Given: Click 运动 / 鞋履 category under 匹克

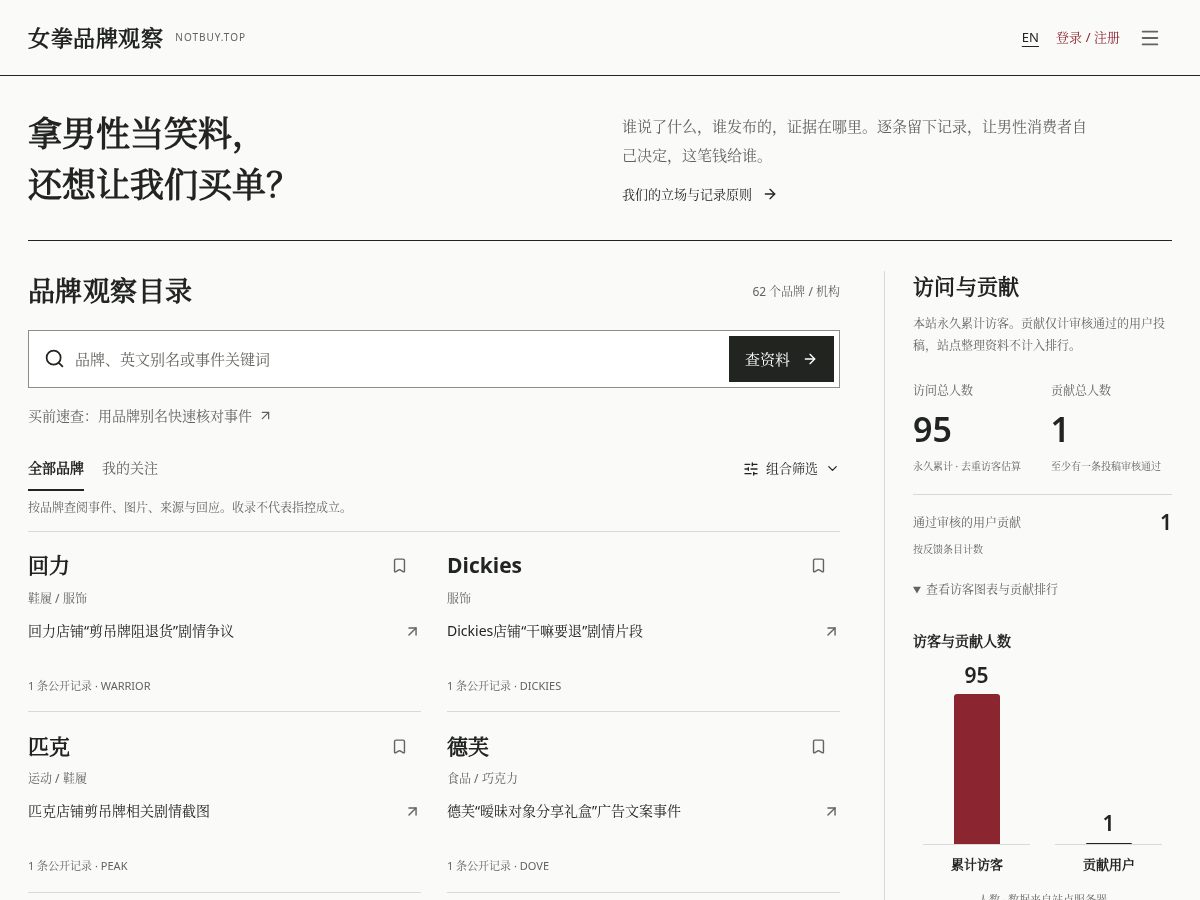Looking at the screenshot, I should (57, 778).
